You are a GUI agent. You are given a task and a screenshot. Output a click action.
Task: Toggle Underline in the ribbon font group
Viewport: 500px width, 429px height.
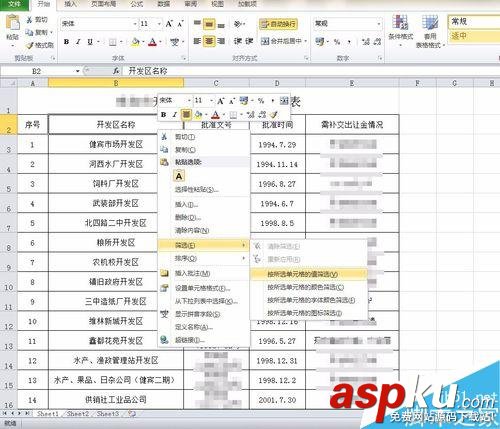pyautogui.click(x=90, y=42)
